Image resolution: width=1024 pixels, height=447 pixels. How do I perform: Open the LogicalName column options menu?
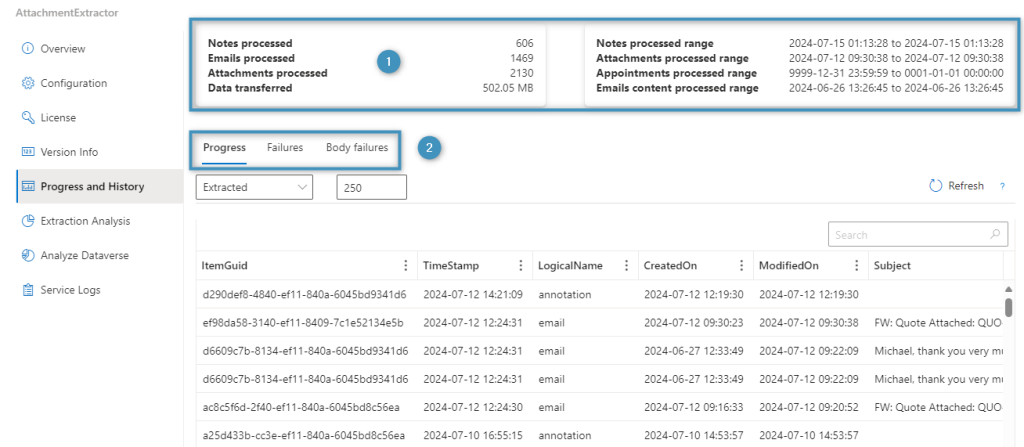(x=626, y=266)
